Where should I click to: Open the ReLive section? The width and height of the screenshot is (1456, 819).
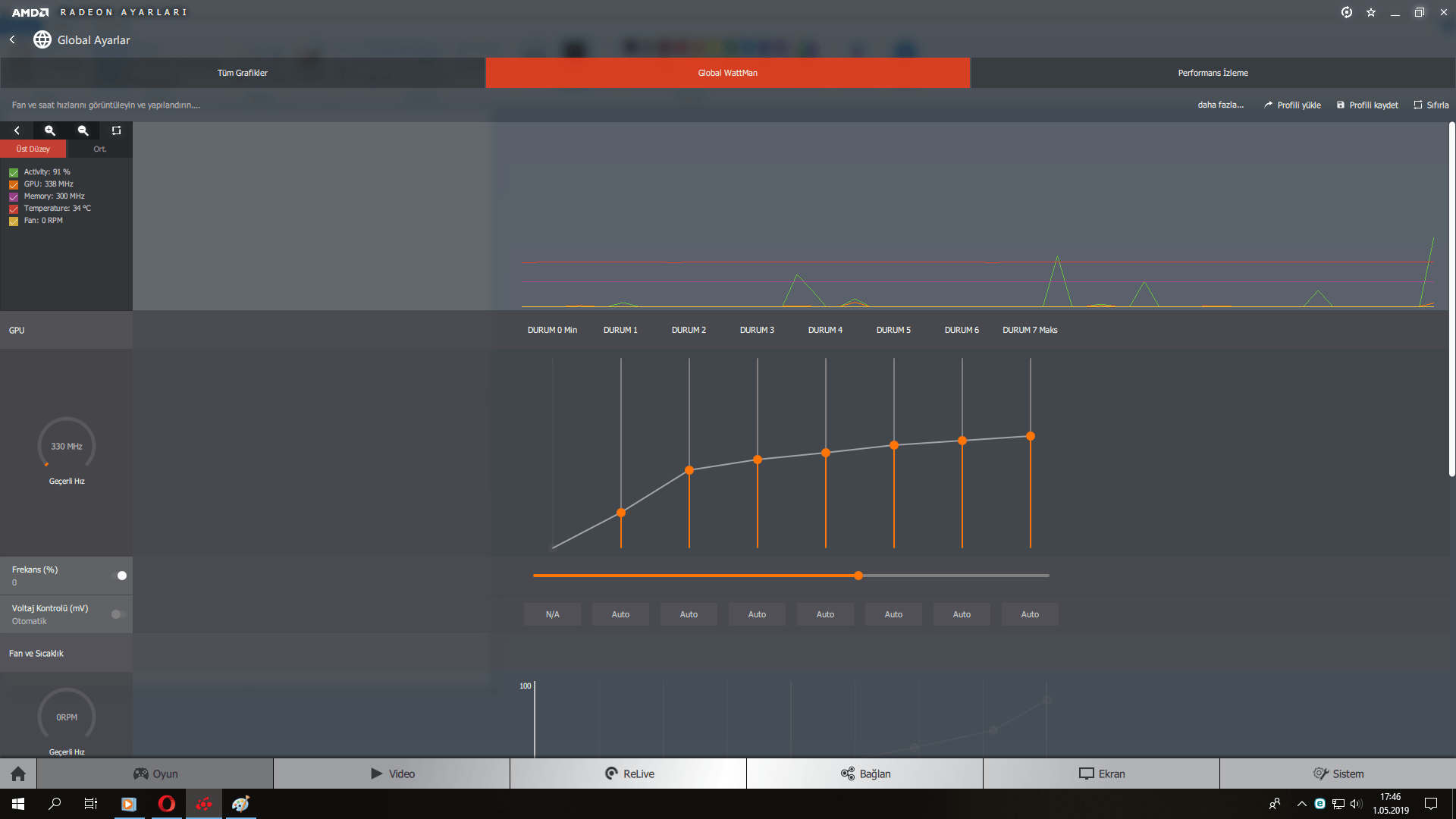point(629,773)
